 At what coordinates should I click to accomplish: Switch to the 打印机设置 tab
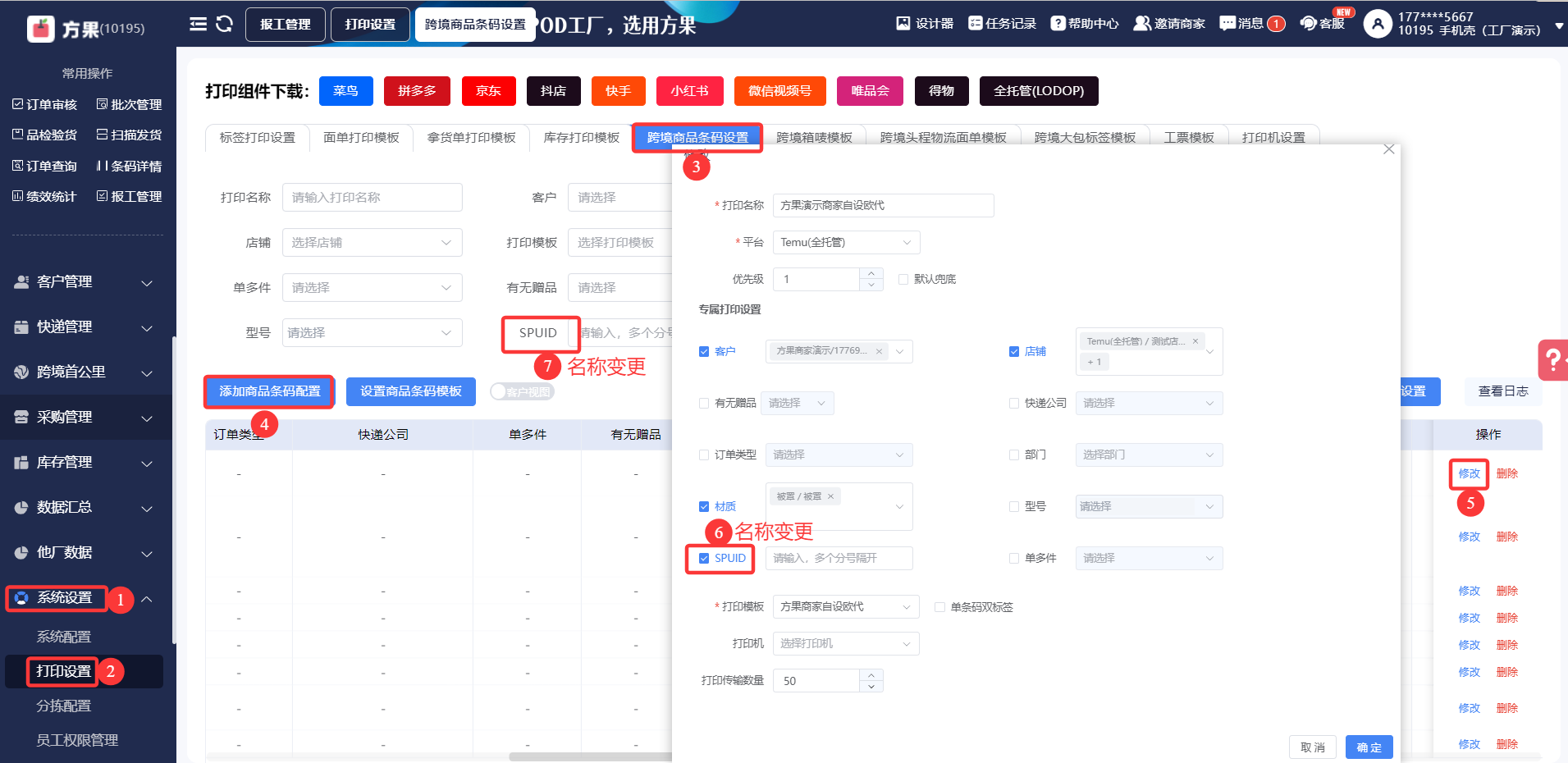[1273, 138]
